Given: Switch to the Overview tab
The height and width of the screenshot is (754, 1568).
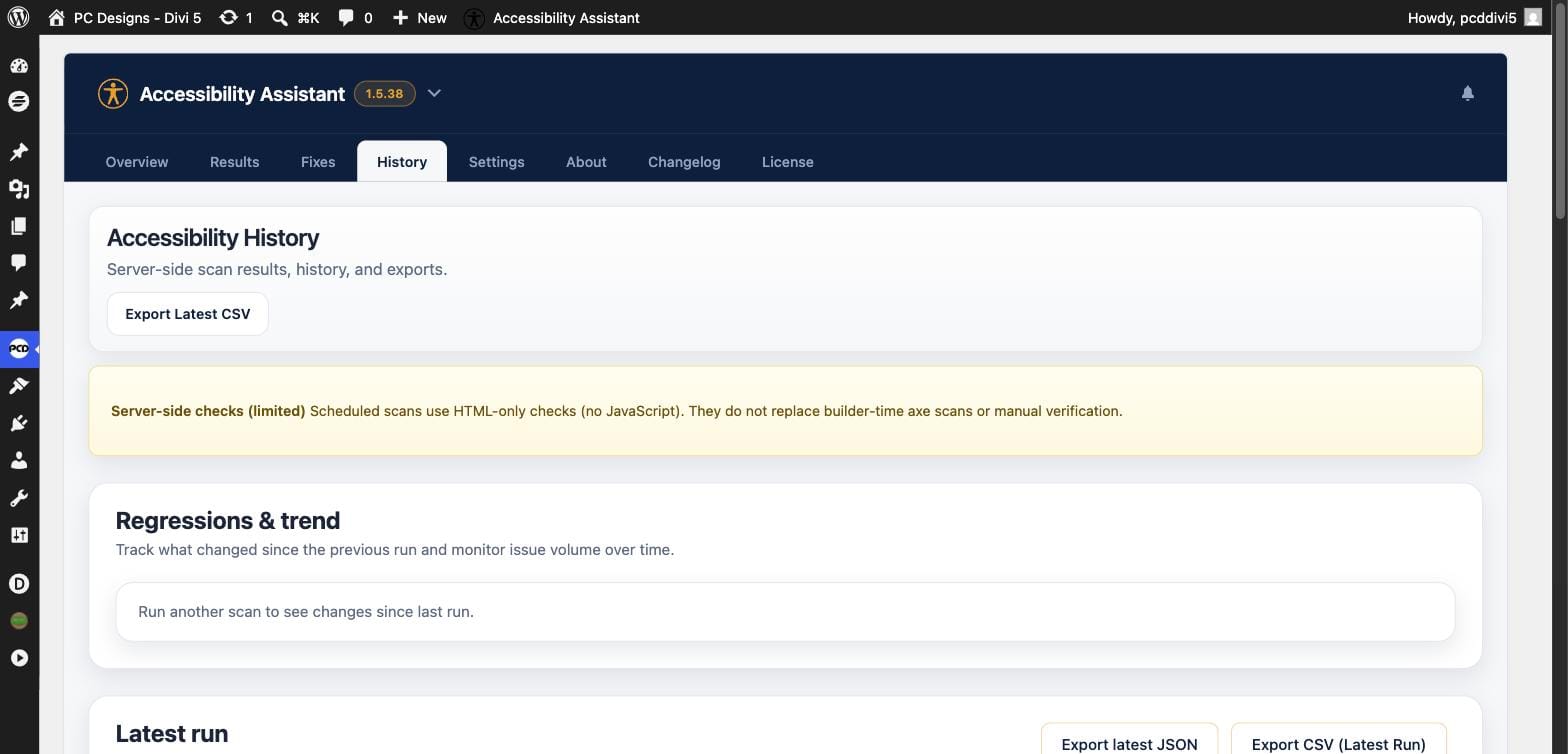Looking at the screenshot, I should tap(137, 162).
